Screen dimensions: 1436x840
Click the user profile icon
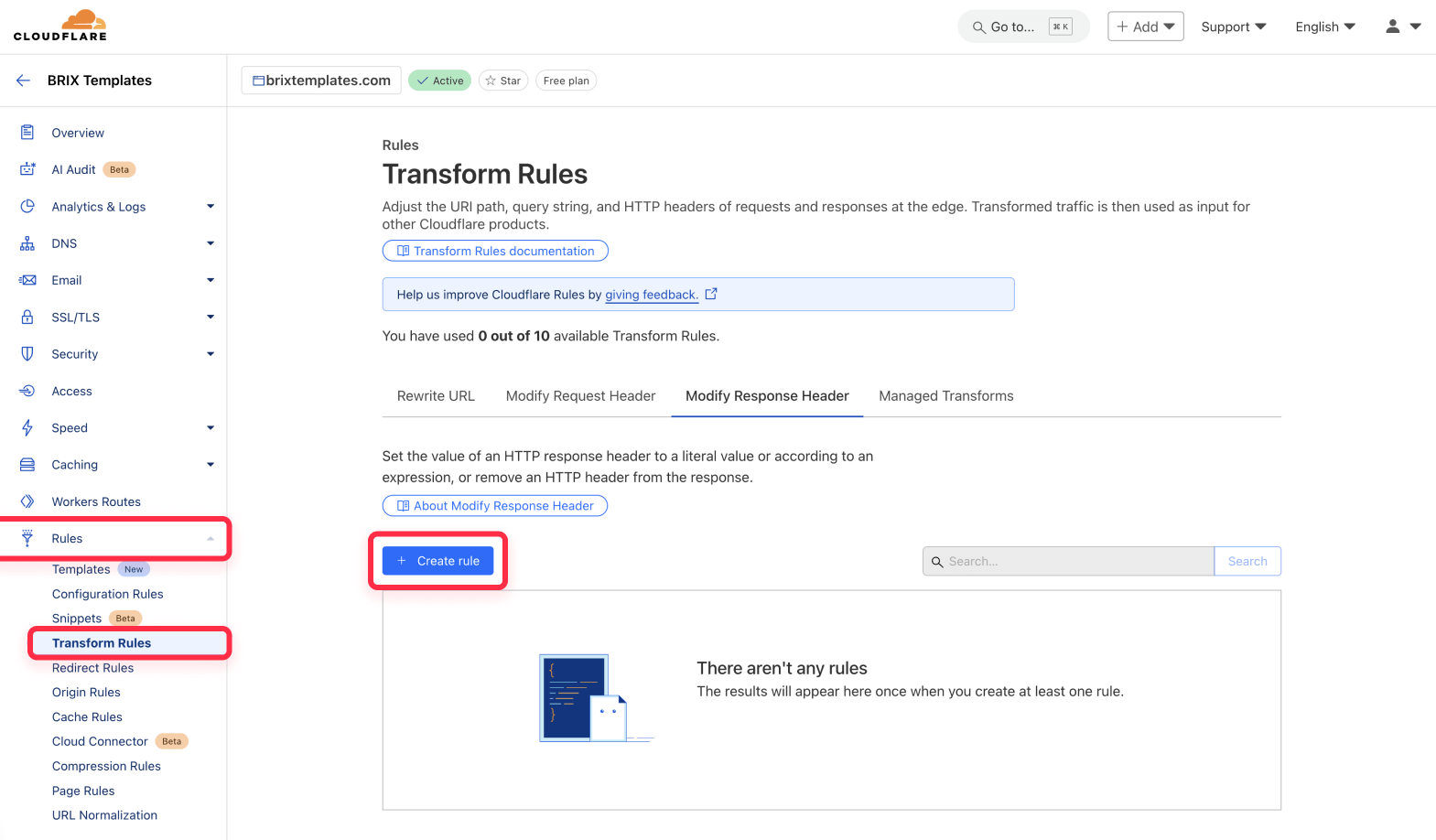coord(1392,27)
